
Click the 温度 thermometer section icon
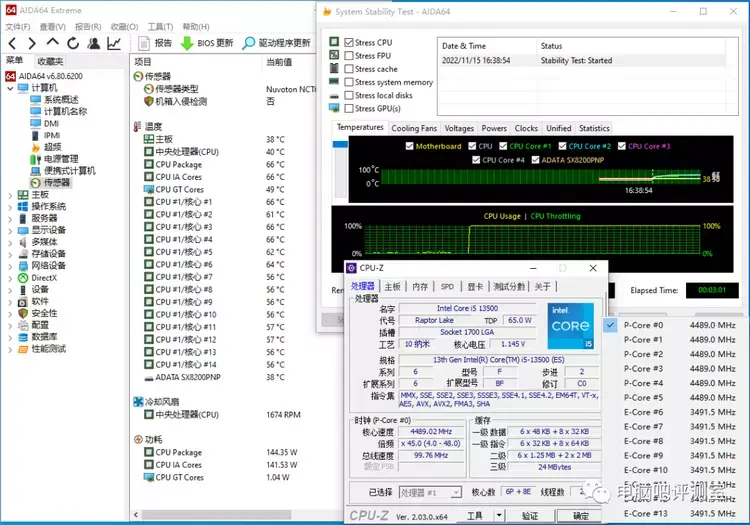pos(138,127)
